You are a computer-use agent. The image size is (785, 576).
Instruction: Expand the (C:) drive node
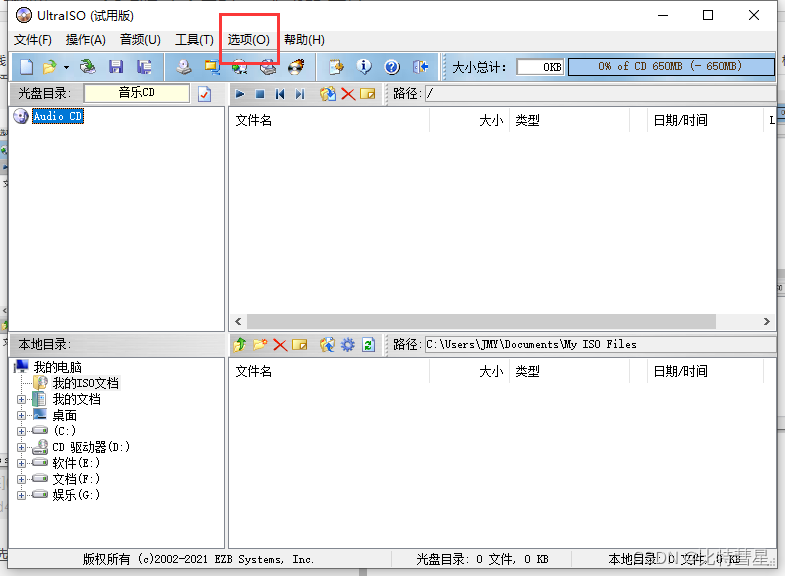pos(21,431)
